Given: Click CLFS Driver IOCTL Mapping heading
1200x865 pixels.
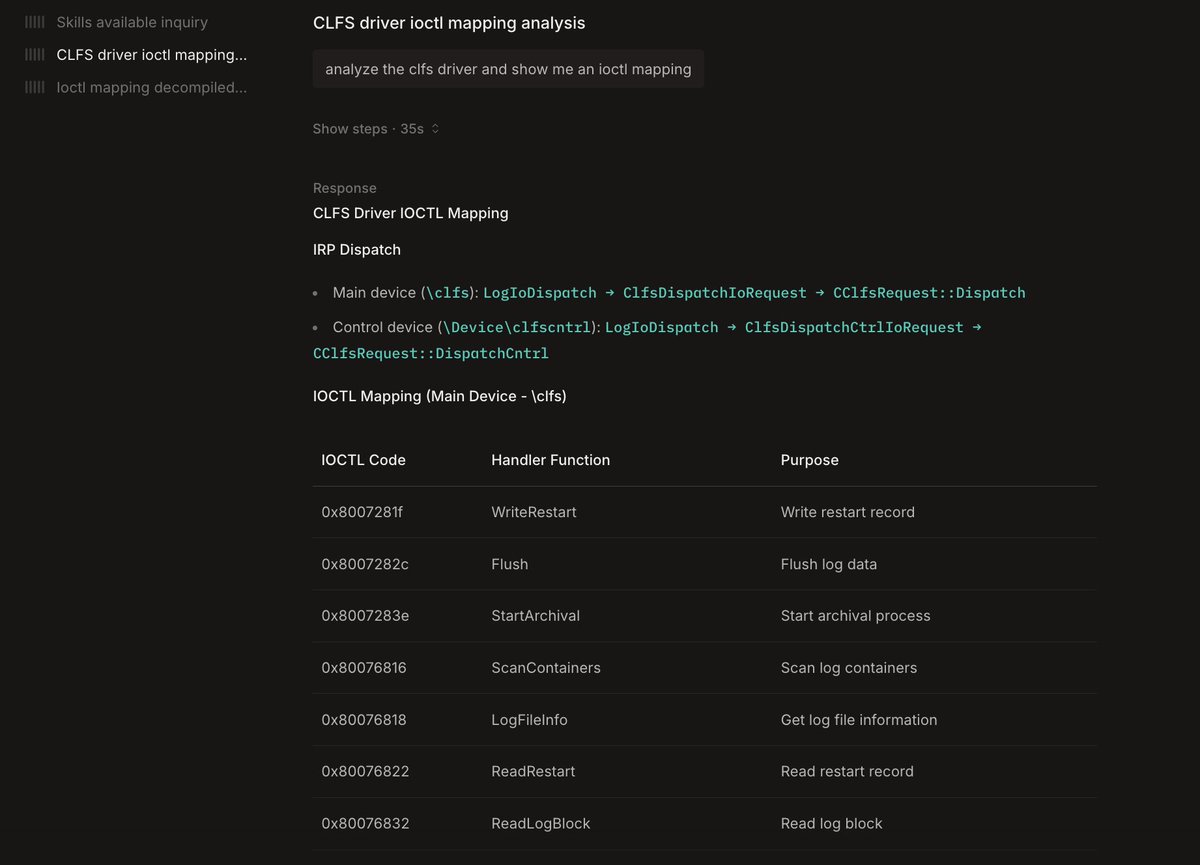Looking at the screenshot, I should [x=411, y=213].
